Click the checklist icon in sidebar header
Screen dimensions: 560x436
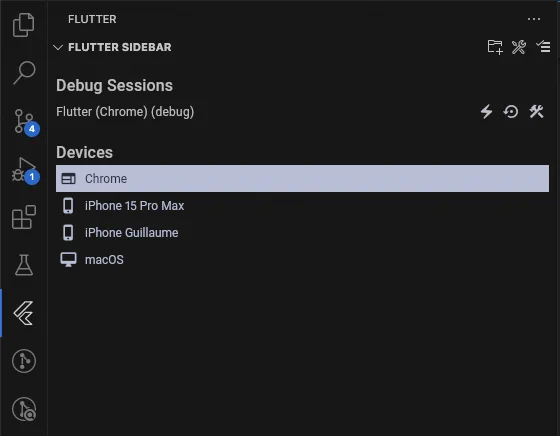point(543,46)
